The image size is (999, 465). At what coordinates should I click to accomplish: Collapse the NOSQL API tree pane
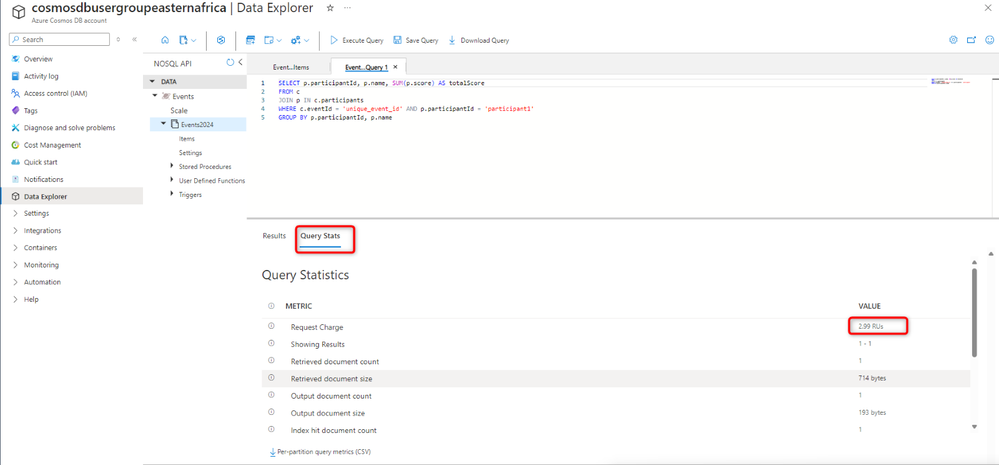point(240,62)
